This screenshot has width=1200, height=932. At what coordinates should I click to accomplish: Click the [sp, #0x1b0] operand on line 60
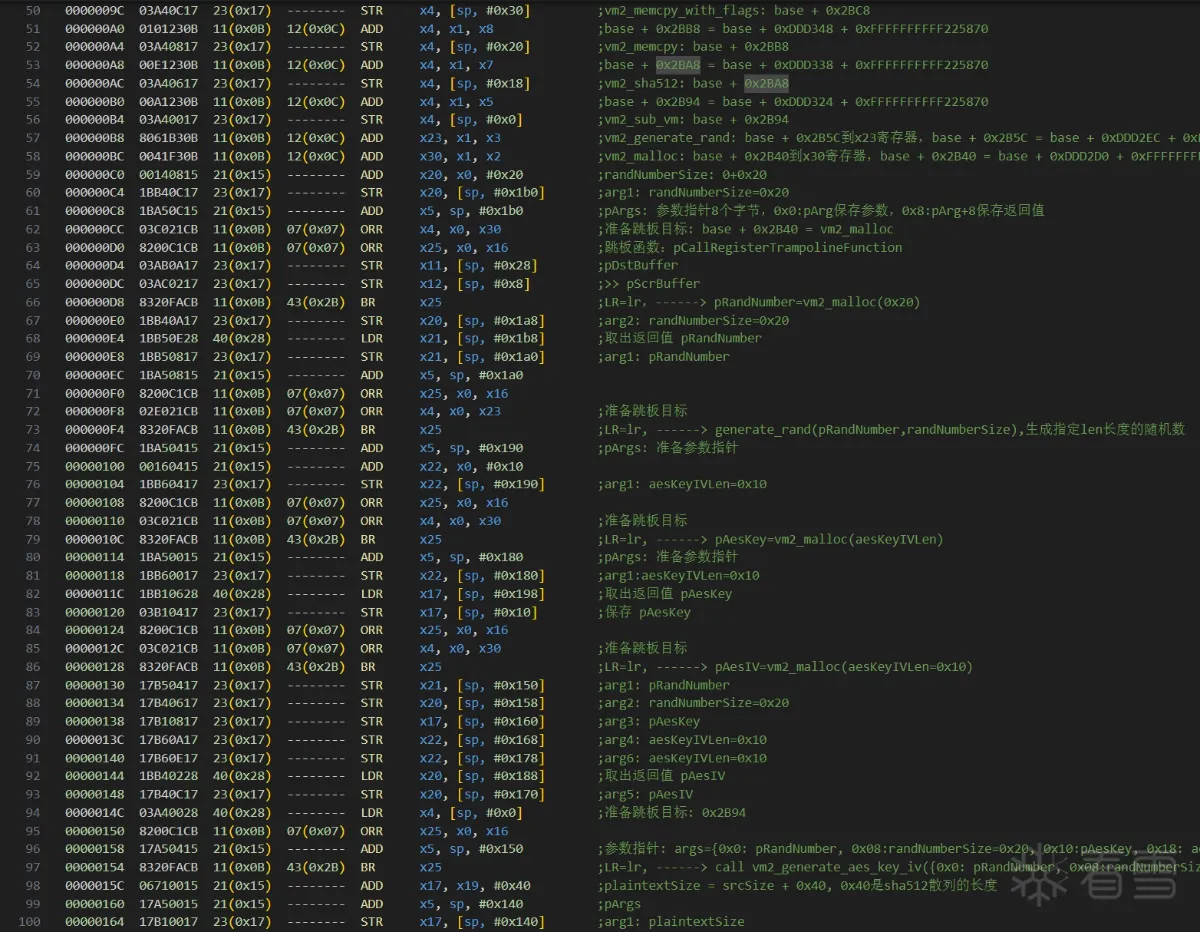click(500, 192)
